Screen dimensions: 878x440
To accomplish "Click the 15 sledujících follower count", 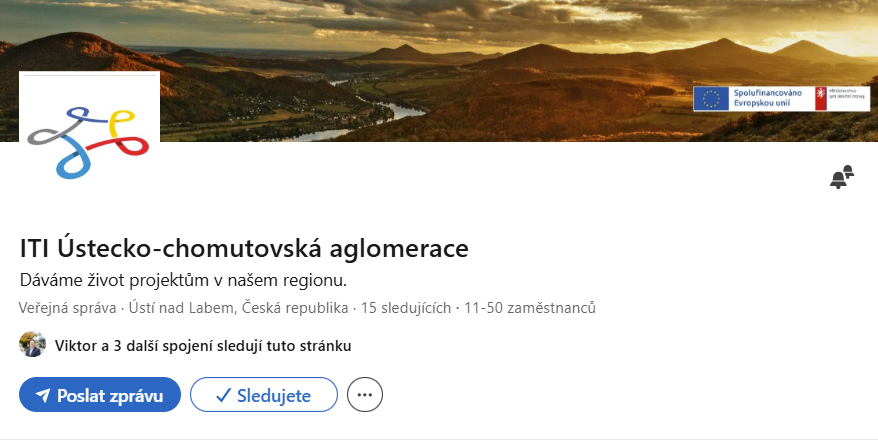I will [405, 308].
